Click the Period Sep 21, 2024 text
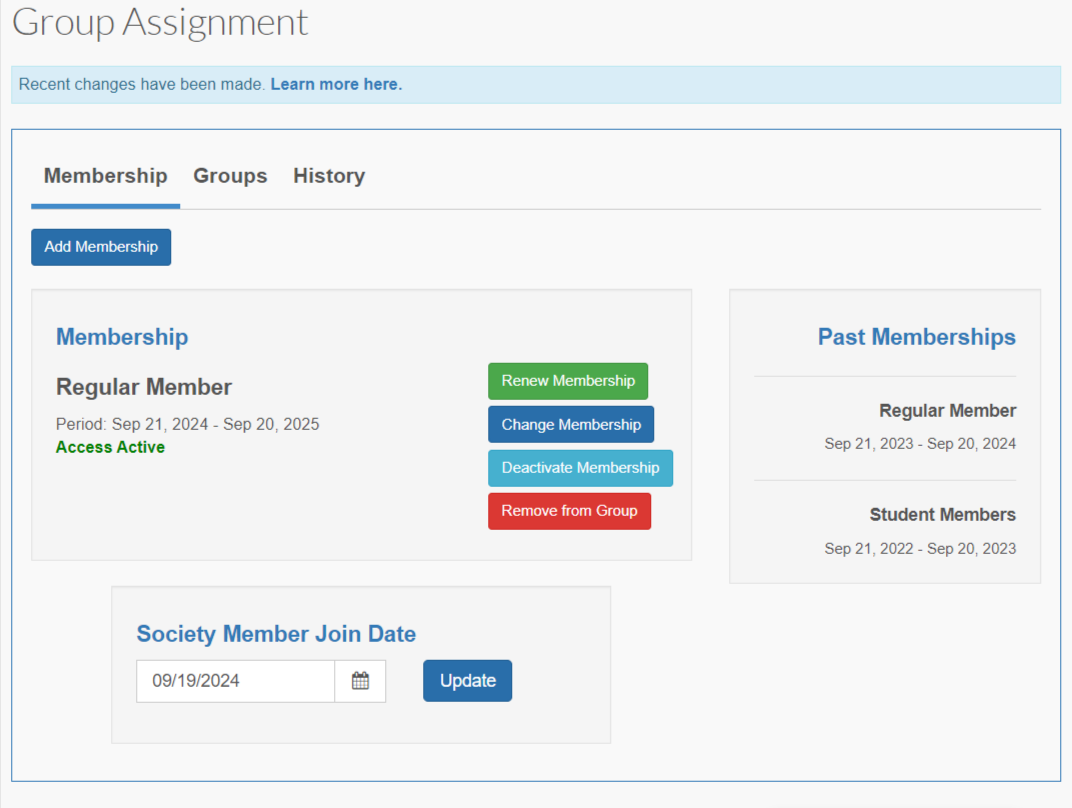Viewport: 1072px width, 808px height. 187,424
